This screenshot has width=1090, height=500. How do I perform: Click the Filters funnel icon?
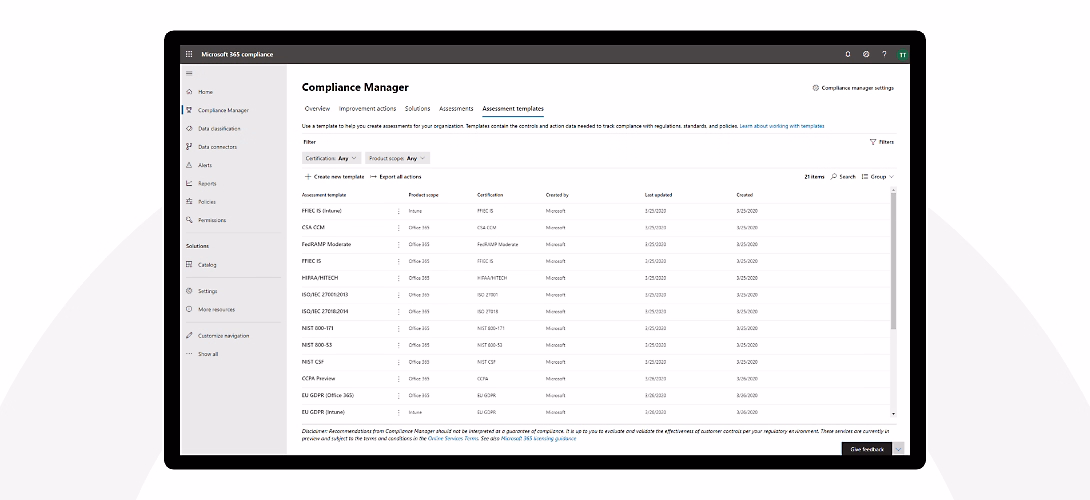(x=873, y=142)
